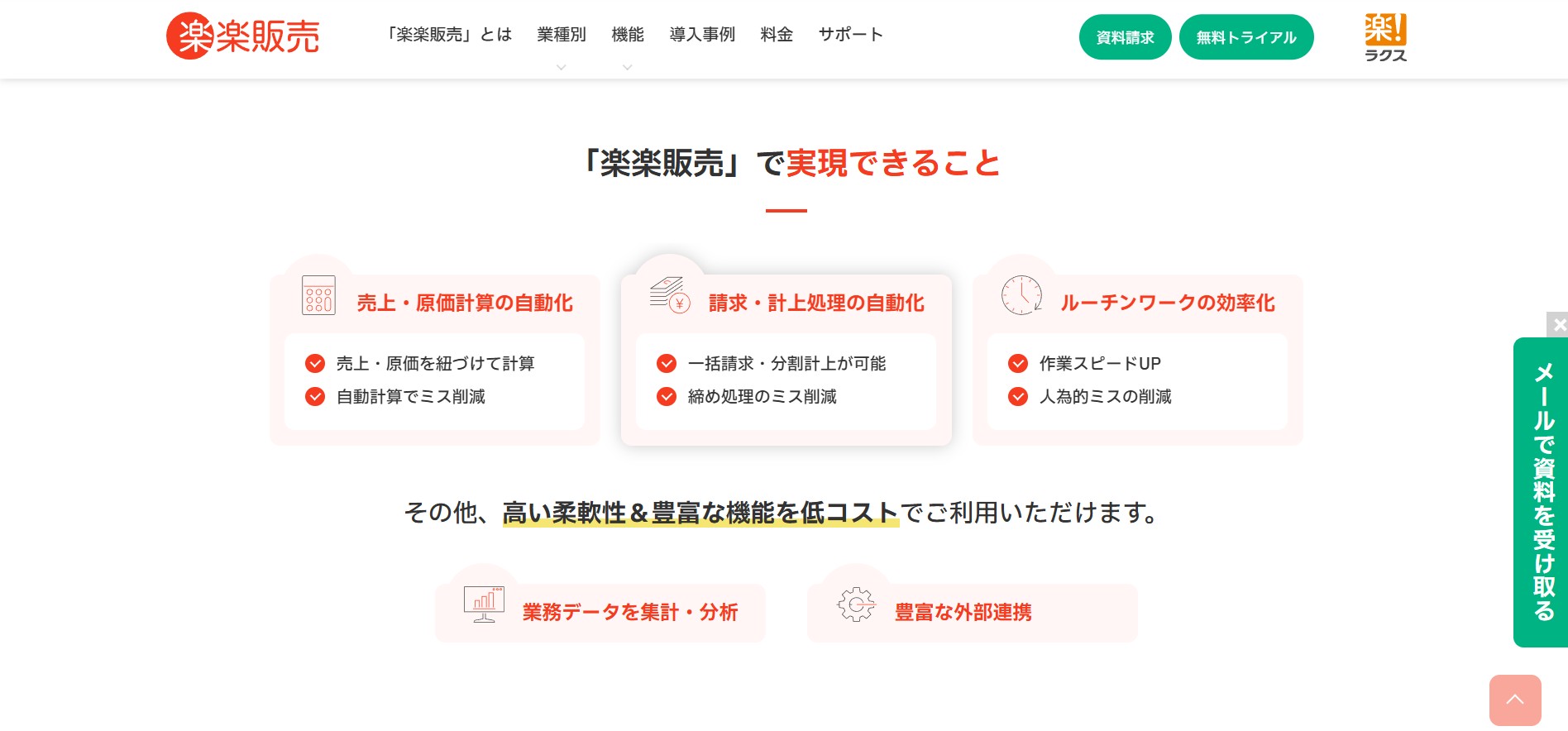Click check mark beside 人為的ミスの削減

click(x=1018, y=397)
